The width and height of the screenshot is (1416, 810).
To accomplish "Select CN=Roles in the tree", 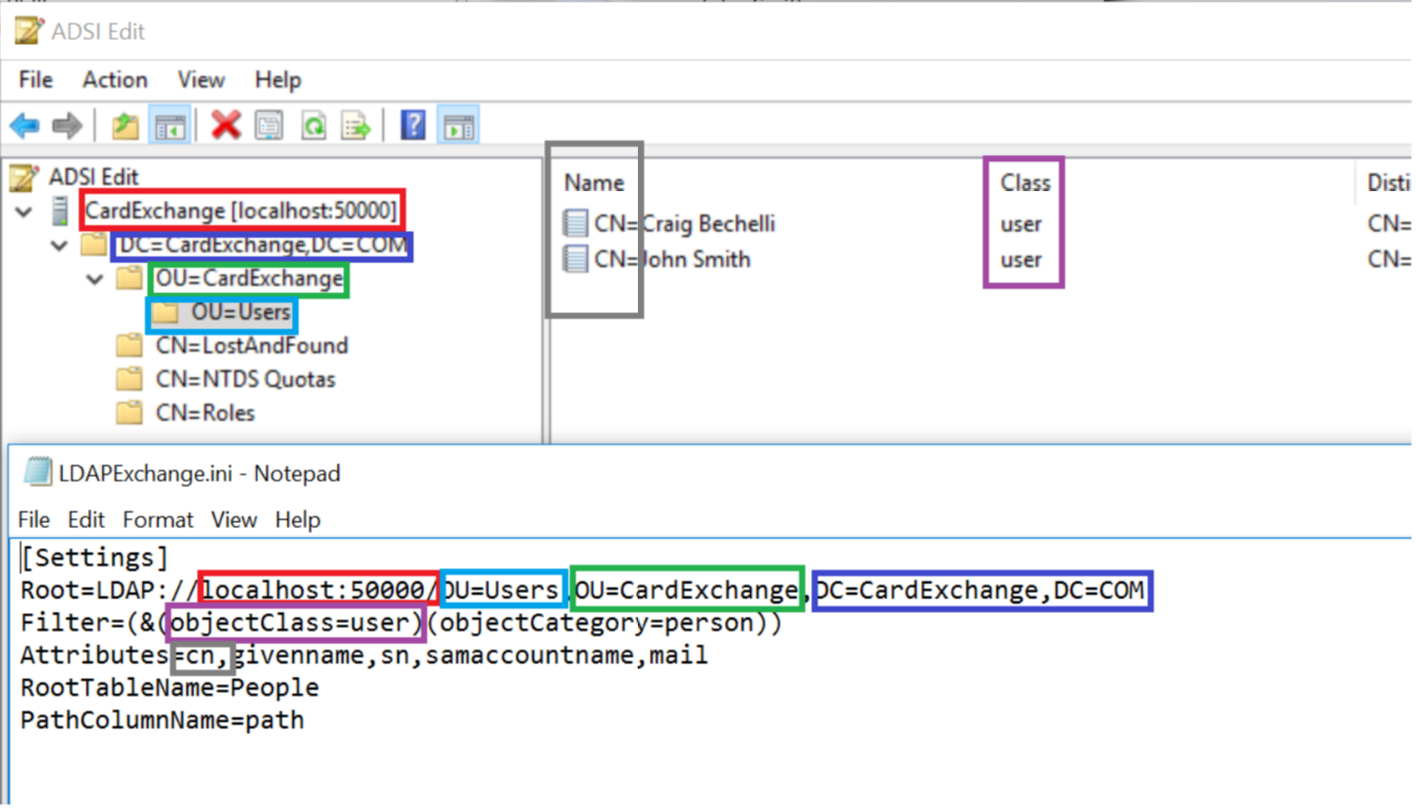I will point(205,413).
